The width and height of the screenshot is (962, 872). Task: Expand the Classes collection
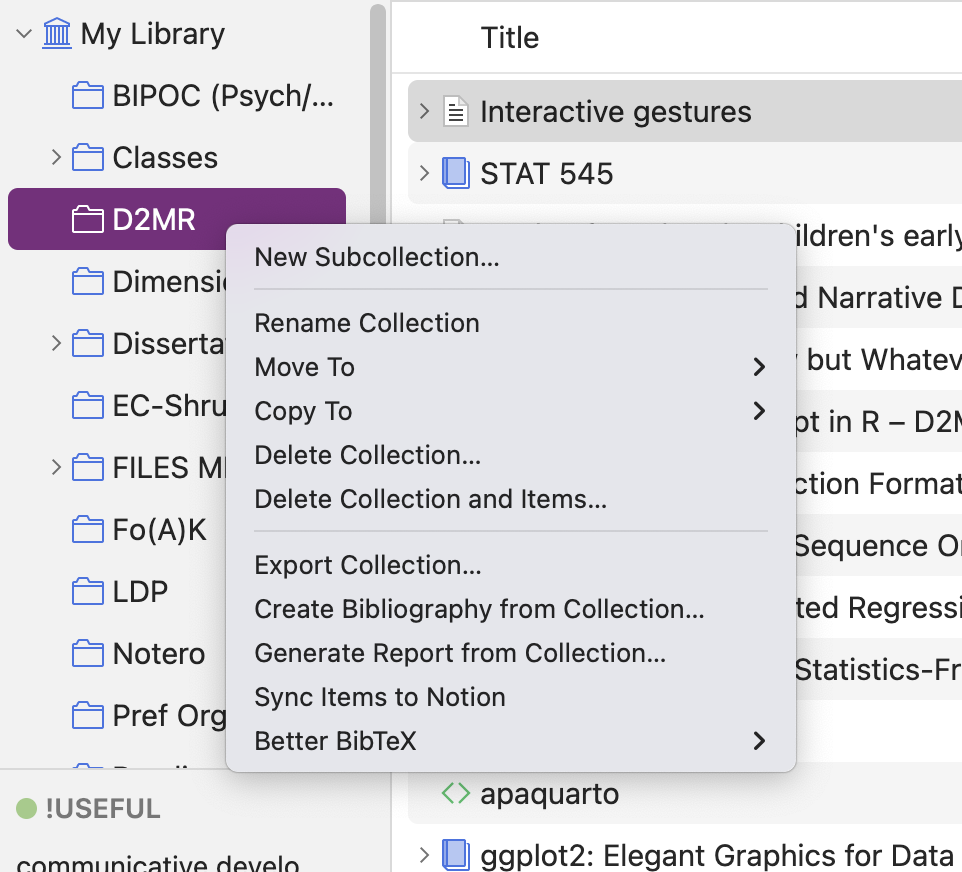55,157
